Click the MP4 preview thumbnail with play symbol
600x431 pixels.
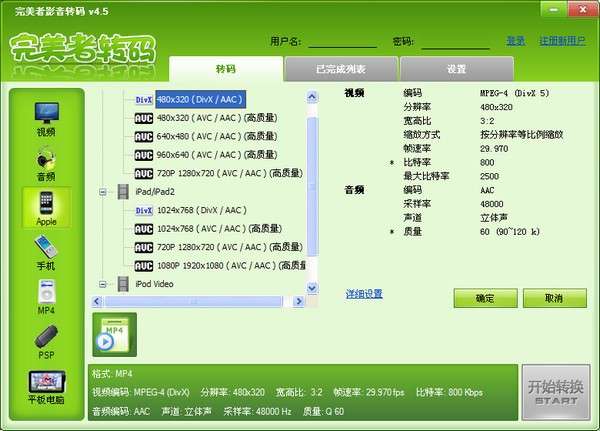(114, 335)
